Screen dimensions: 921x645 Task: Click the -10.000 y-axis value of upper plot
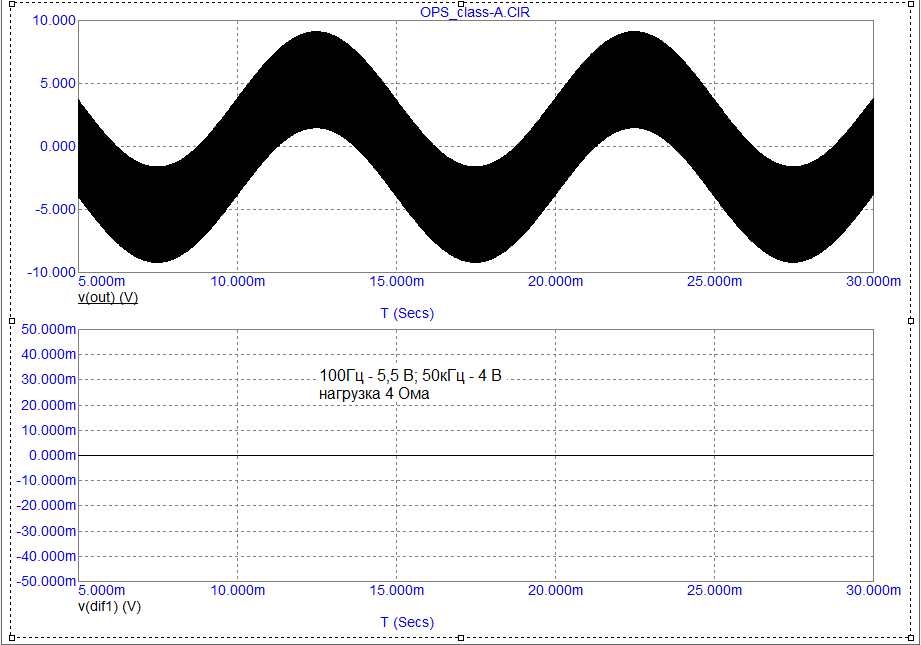(52, 273)
